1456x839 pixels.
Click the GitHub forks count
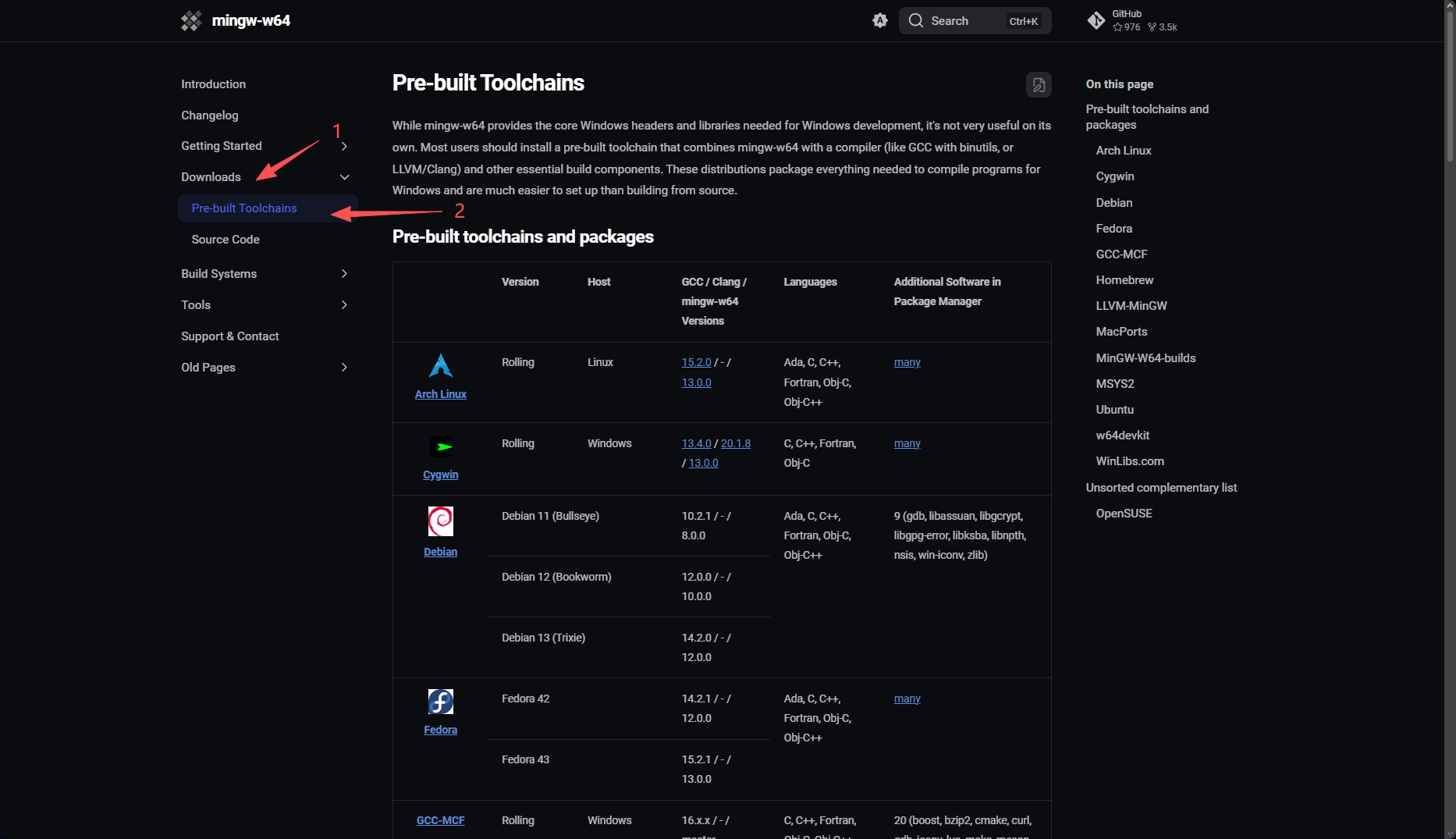(x=1163, y=27)
